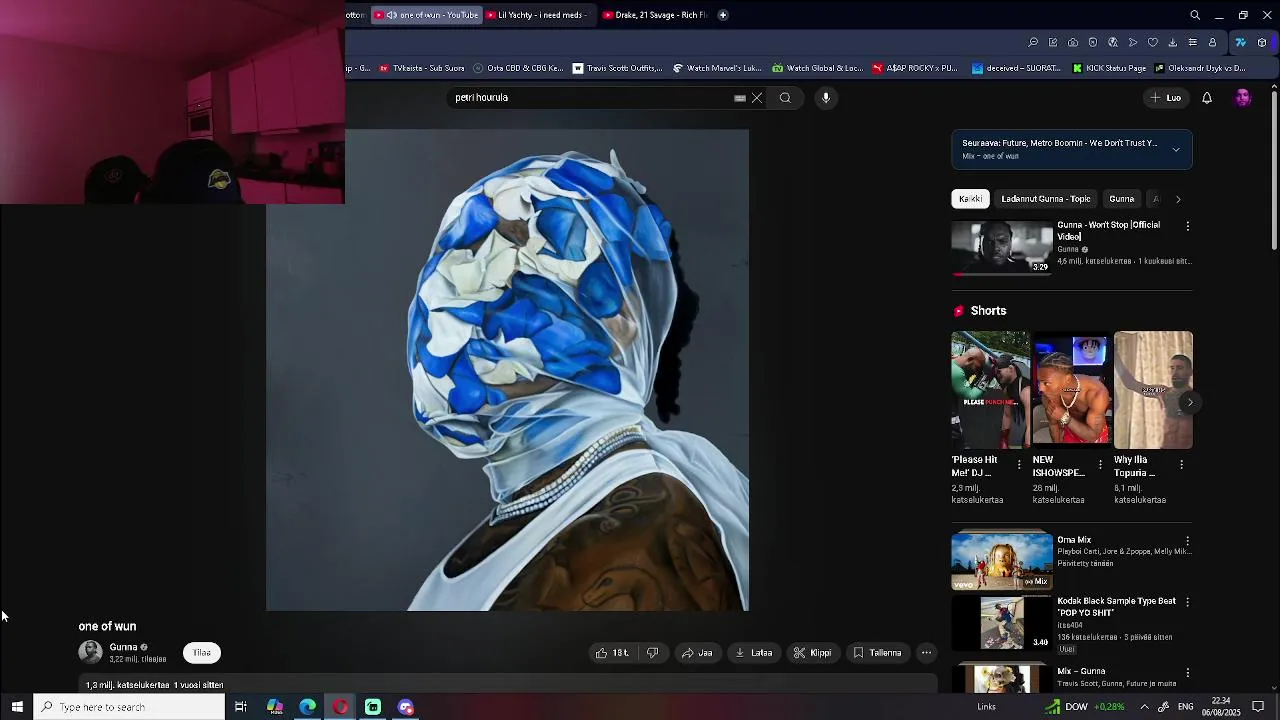This screenshot has height=720, width=1280.
Task: Open Gunna channel avatar below the title
Action: pyautogui.click(x=90, y=652)
